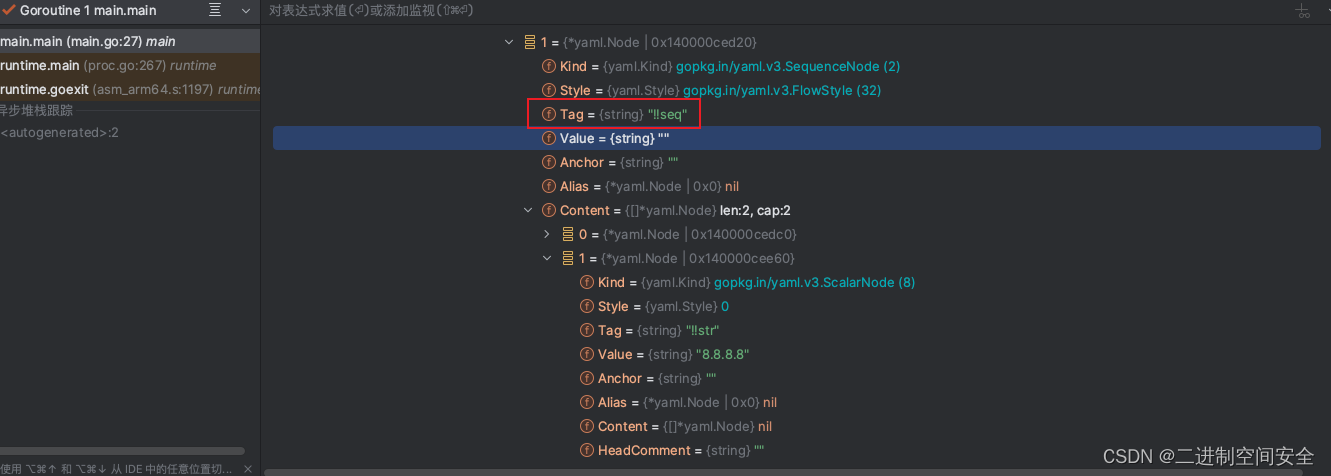
Task: Collapse the Content slice node
Action: [x=528, y=210]
